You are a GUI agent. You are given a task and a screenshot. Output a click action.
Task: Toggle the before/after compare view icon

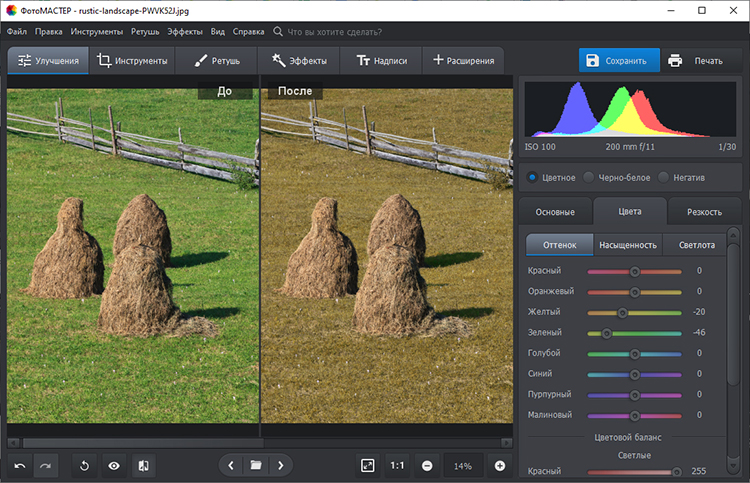(143, 465)
